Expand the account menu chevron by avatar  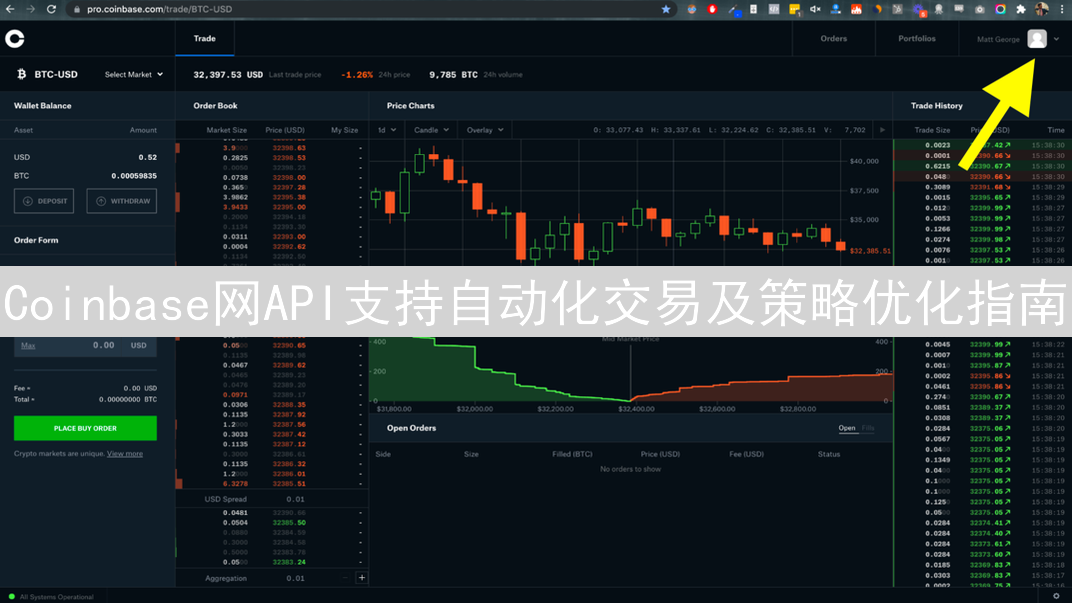[1056, 39]
